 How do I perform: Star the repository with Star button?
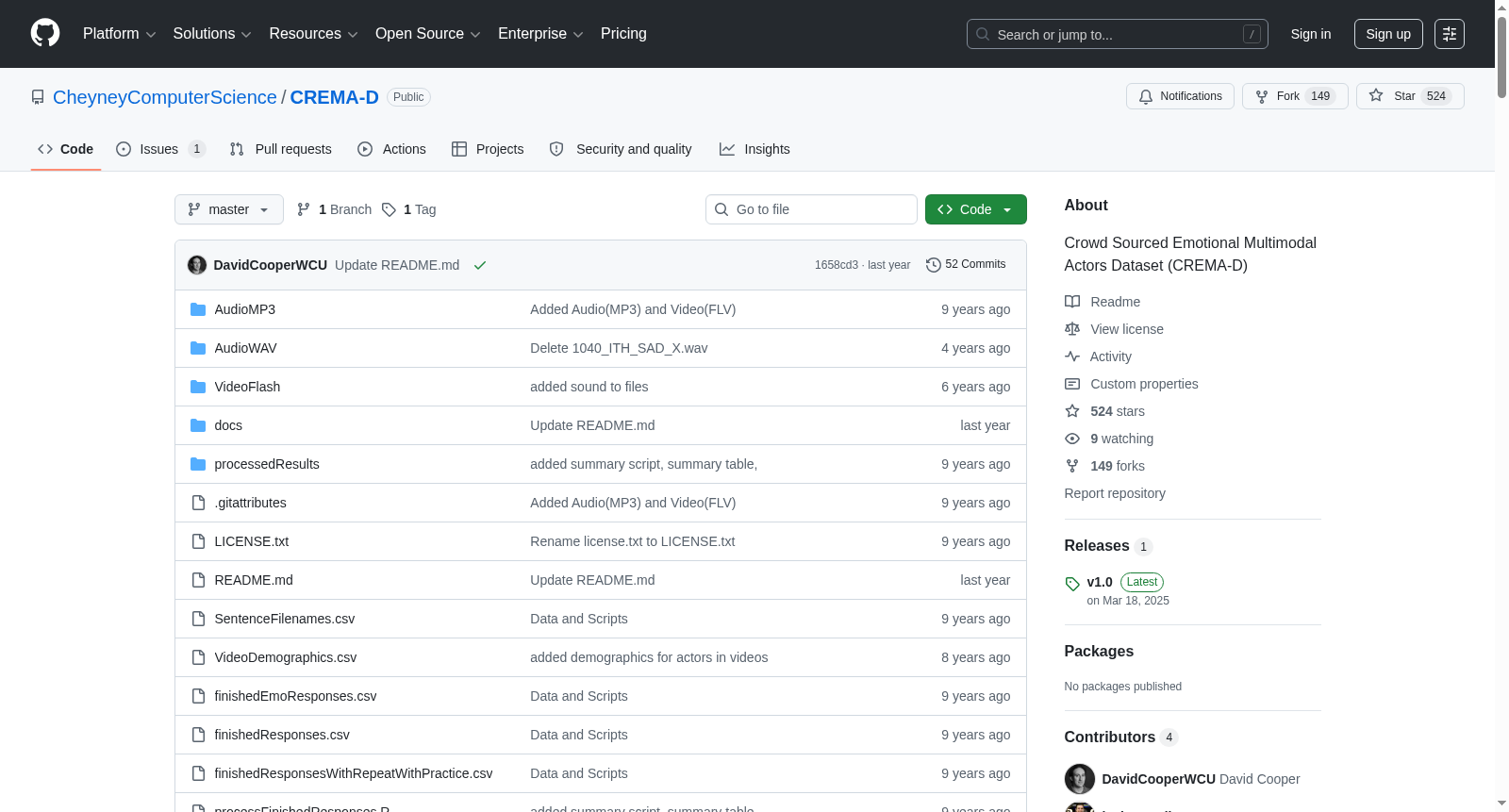click(x=1410, y=96)
